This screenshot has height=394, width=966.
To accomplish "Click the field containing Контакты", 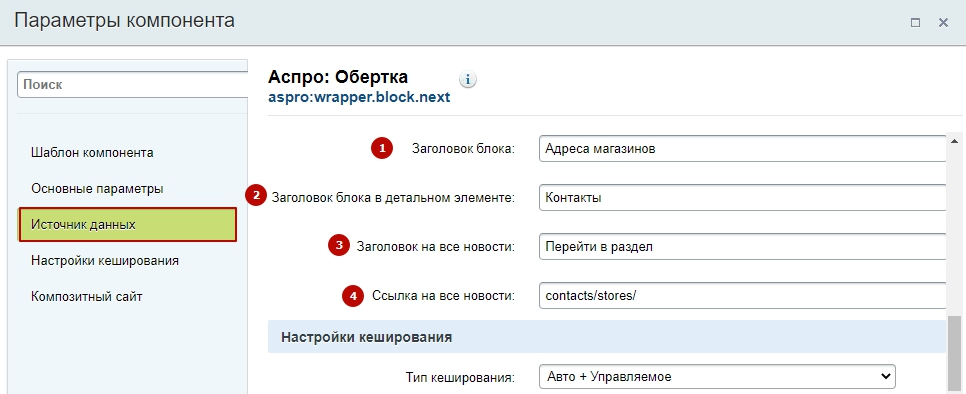I will 742,198.
